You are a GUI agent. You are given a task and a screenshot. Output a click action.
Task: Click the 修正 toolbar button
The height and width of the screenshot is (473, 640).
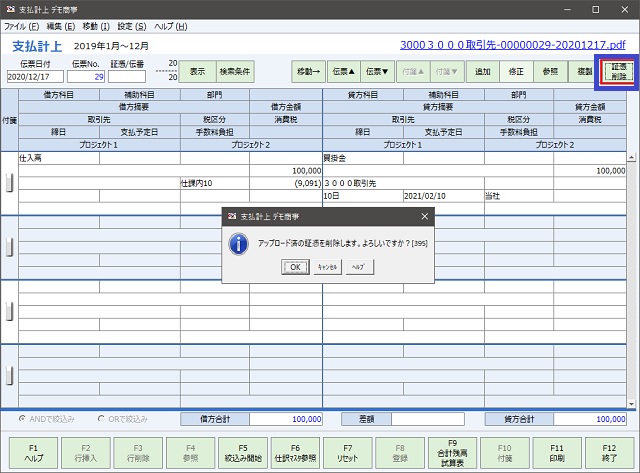pyautogui.click(x=516, y=71)
